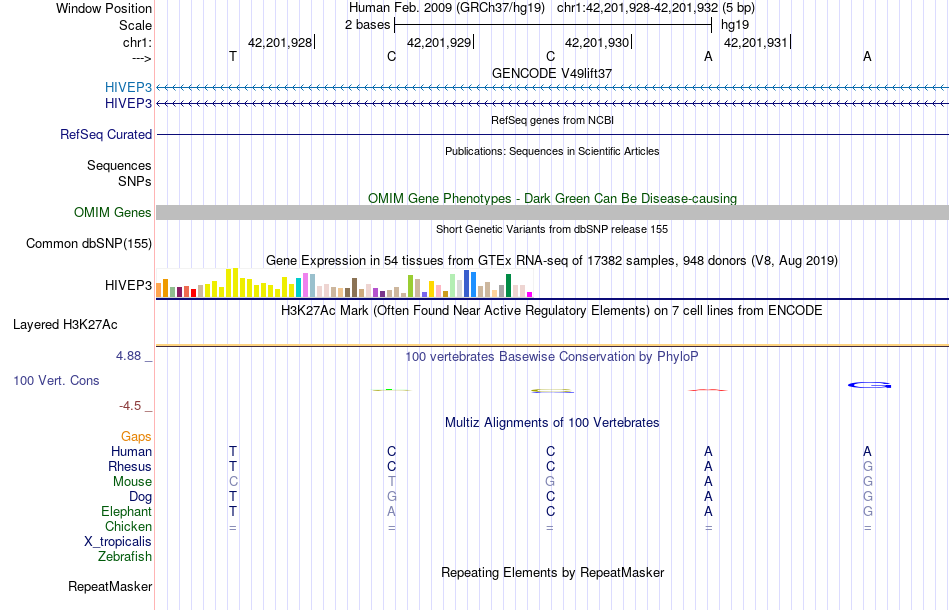Click the OMIM Gene Phenotypes track title
Image resolution: width=950 pixels, height=610 pixels.
click(x=552, y=199)
